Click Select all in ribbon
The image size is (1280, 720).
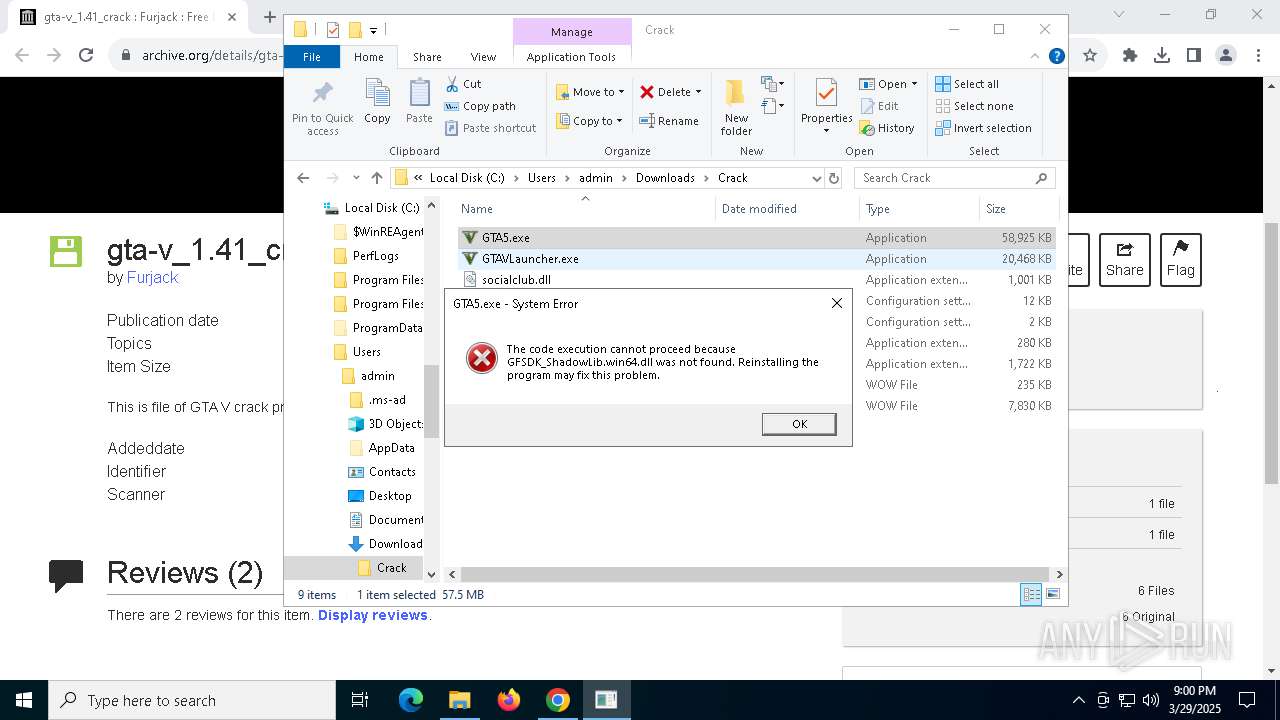(x=967, y=84)
